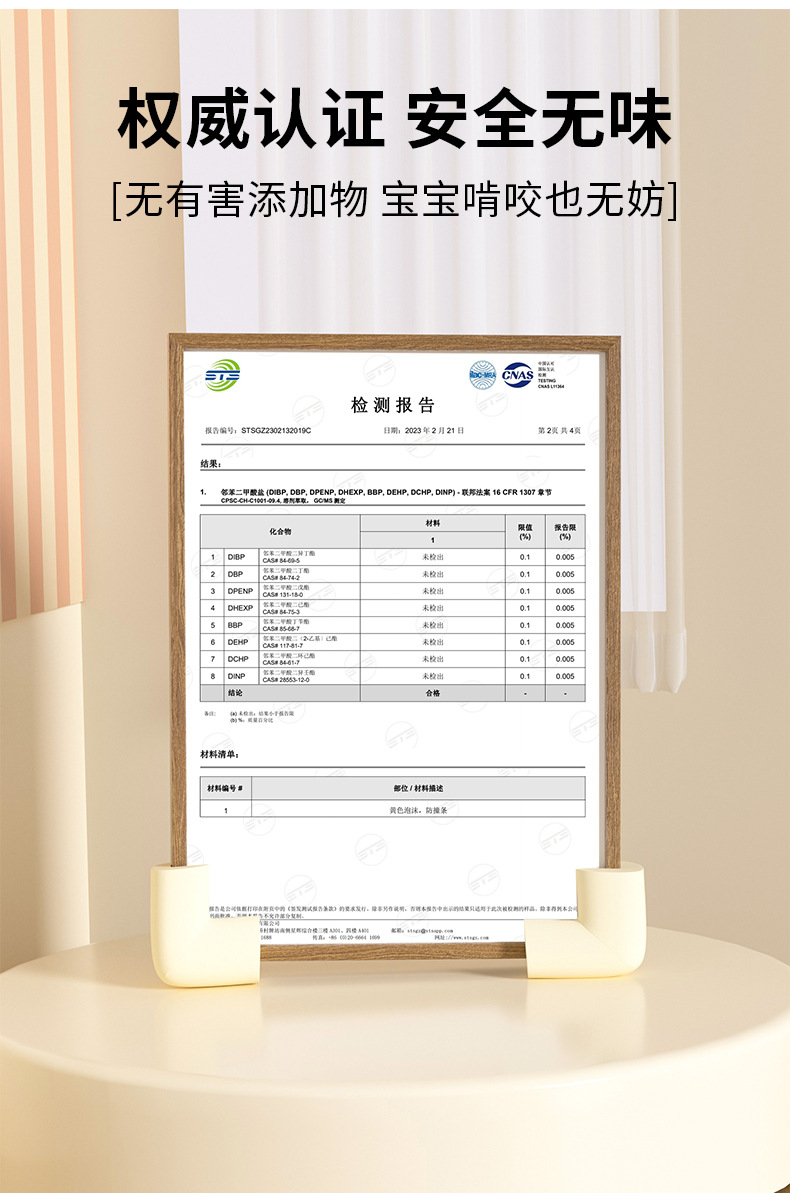The width and height of the screenshot is (790, 1193).
Task: Click the 结果 section heading
Action: (x=211, y=463)
